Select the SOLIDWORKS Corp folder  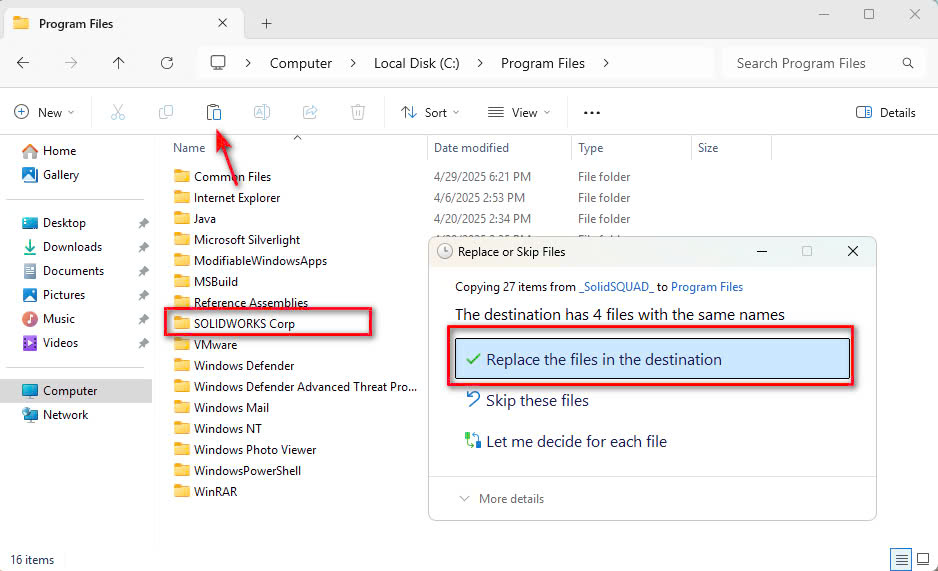point(234,323)
